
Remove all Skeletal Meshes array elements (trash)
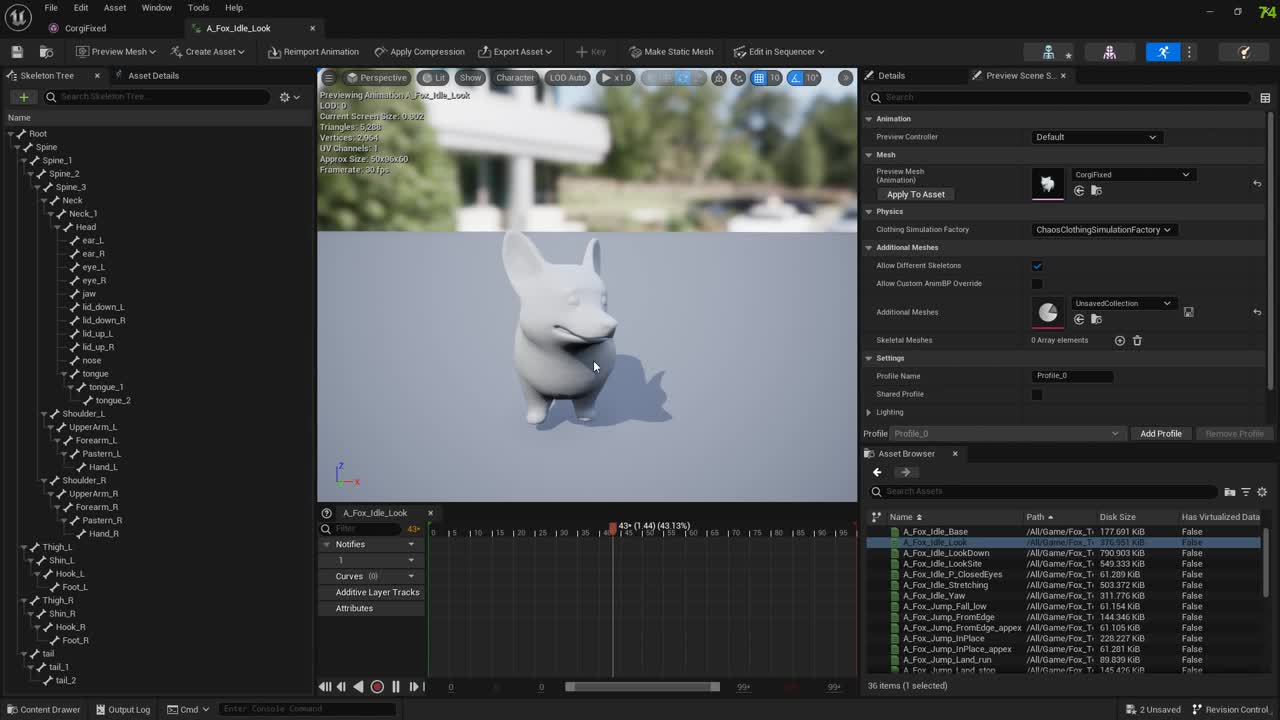(1137, 340)
